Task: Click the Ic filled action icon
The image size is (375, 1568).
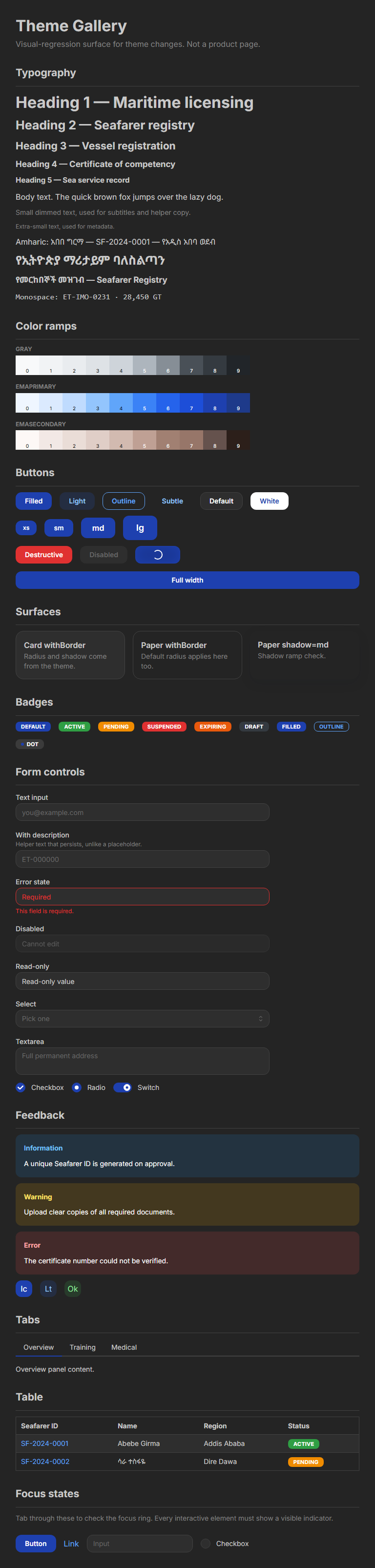Action: [24, 1289]
